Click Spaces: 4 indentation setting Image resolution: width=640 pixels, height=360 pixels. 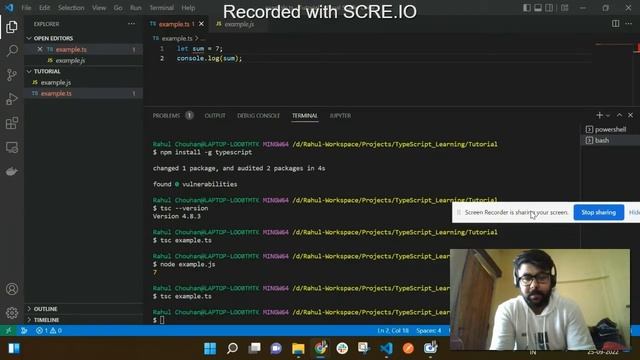(x=429, y=331)
